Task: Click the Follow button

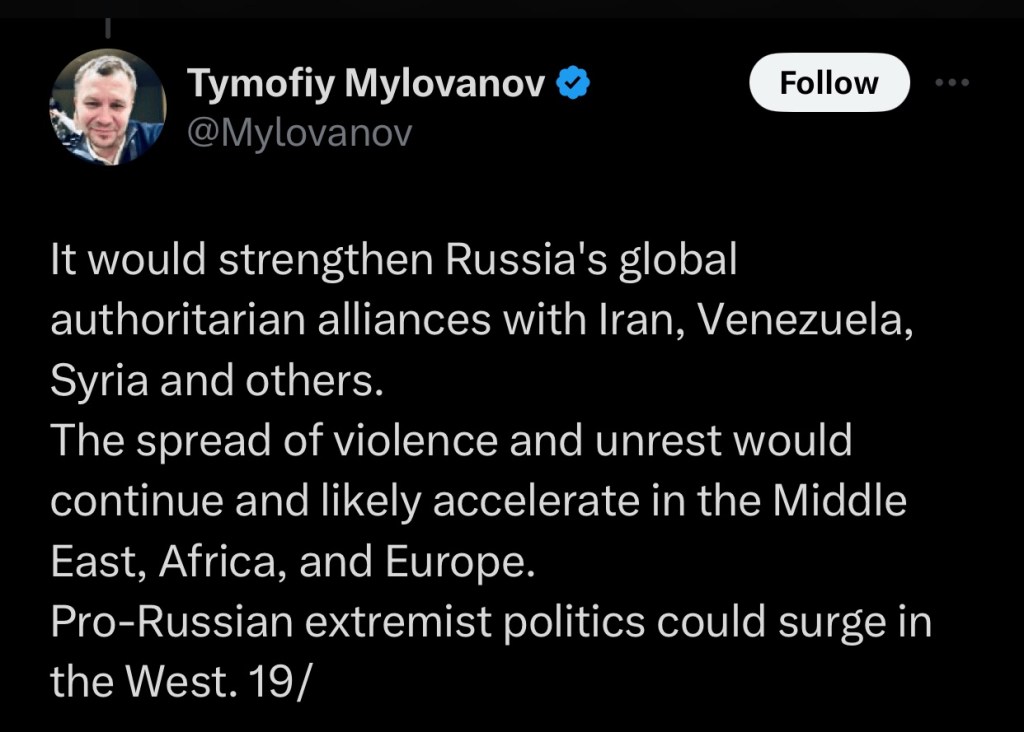Action: tap(829, 82)
